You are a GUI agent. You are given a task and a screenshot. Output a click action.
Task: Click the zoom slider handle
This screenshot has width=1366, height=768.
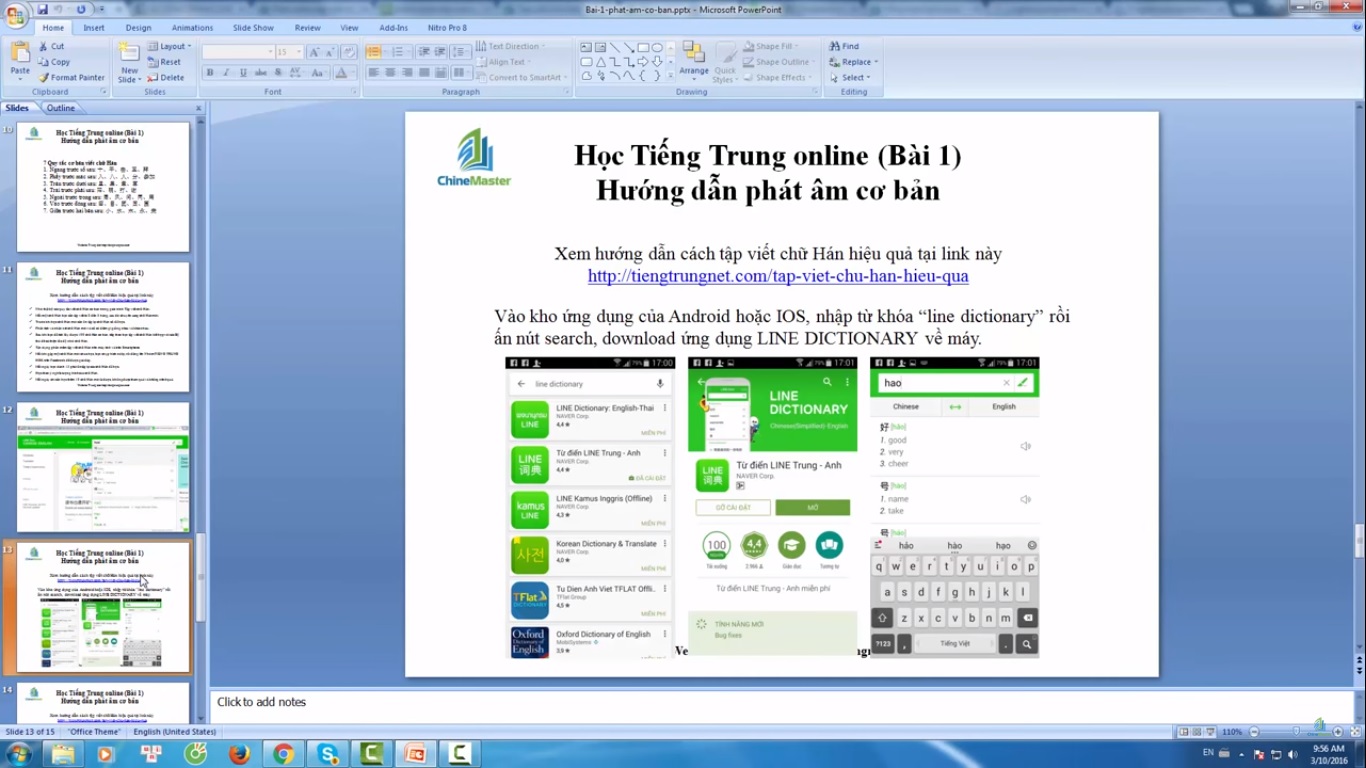click(1296, 732)
